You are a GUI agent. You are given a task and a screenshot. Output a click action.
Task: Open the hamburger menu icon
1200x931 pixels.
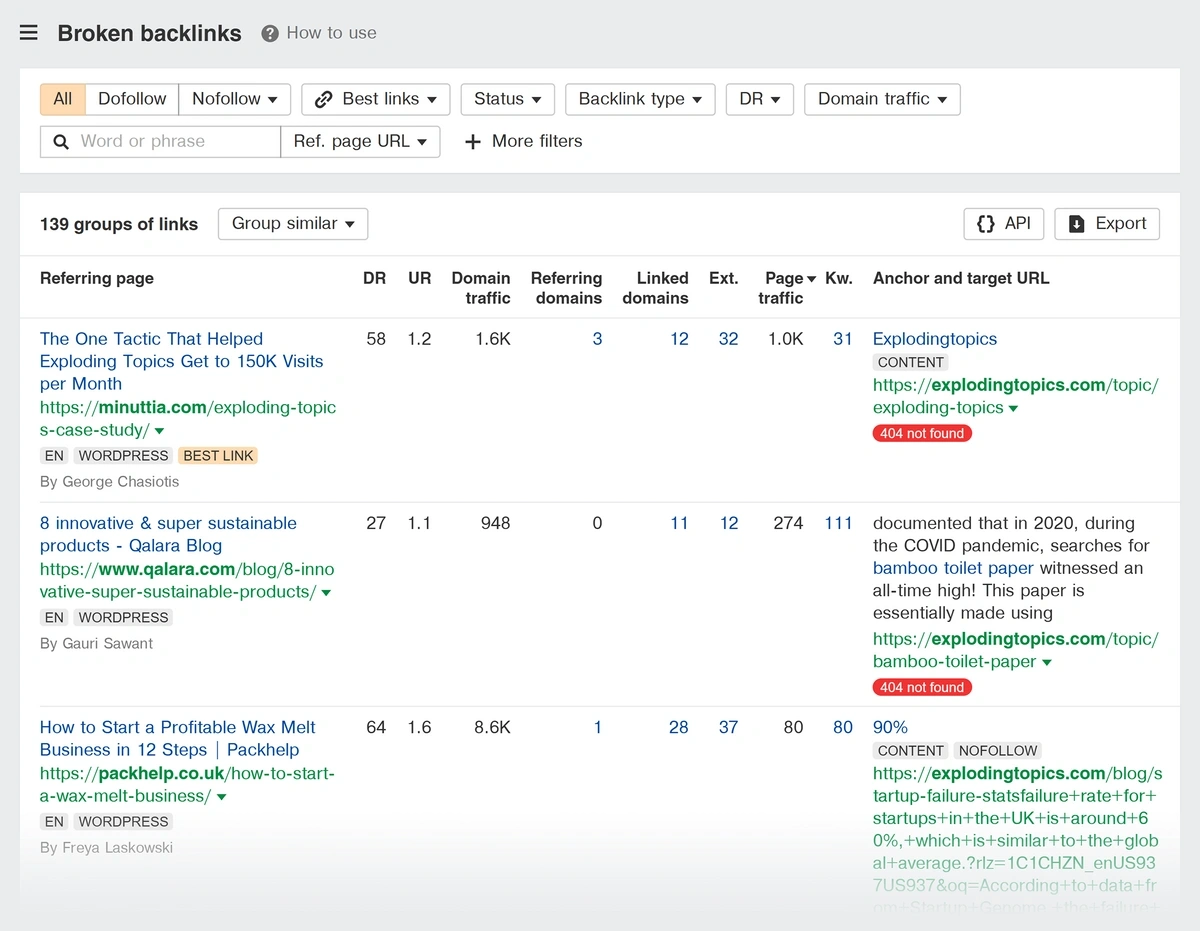pyautogui.click(x=29, y=33)
